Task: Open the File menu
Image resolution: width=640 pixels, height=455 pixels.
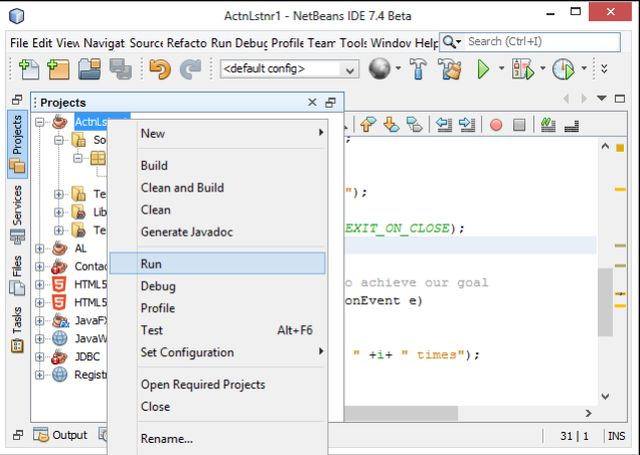Action: 19,42
